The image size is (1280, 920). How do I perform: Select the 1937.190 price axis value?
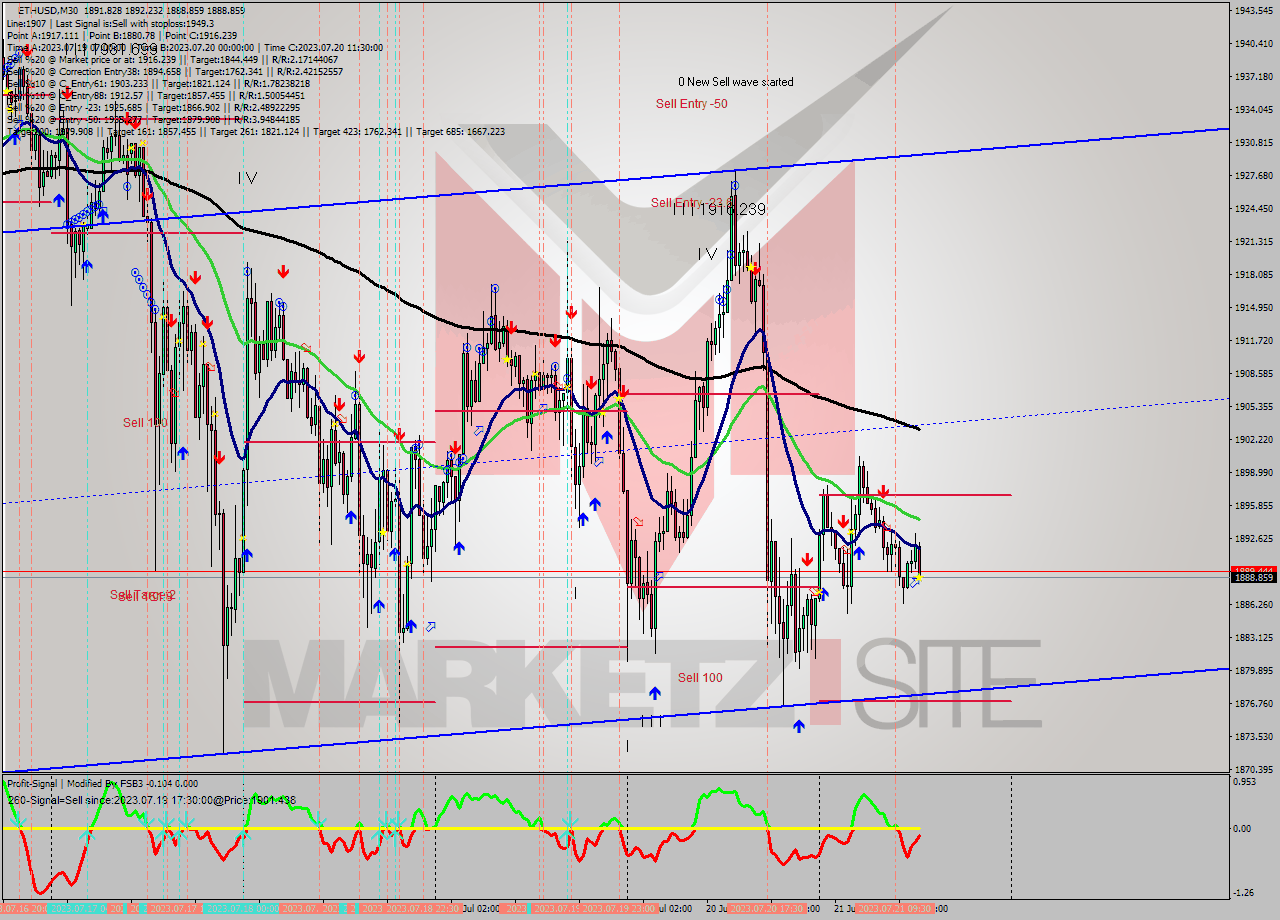click(1253, 76)
